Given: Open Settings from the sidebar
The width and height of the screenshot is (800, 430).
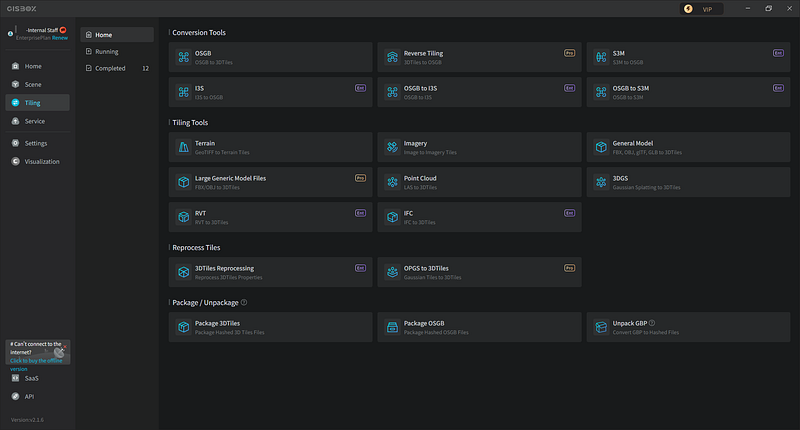Looking at the screenshot, I should click(x=38, y=143).
